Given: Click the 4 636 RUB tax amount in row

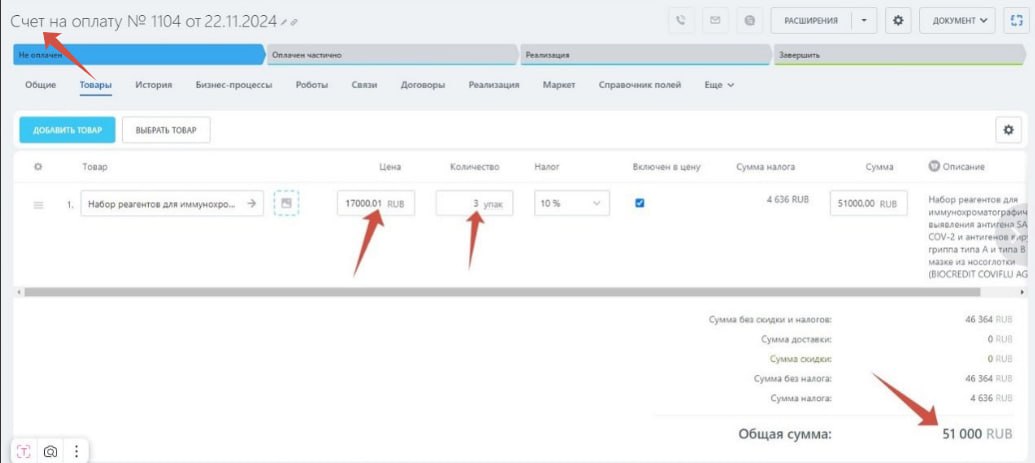Looking at the screenshot, I should coord(787,199).
